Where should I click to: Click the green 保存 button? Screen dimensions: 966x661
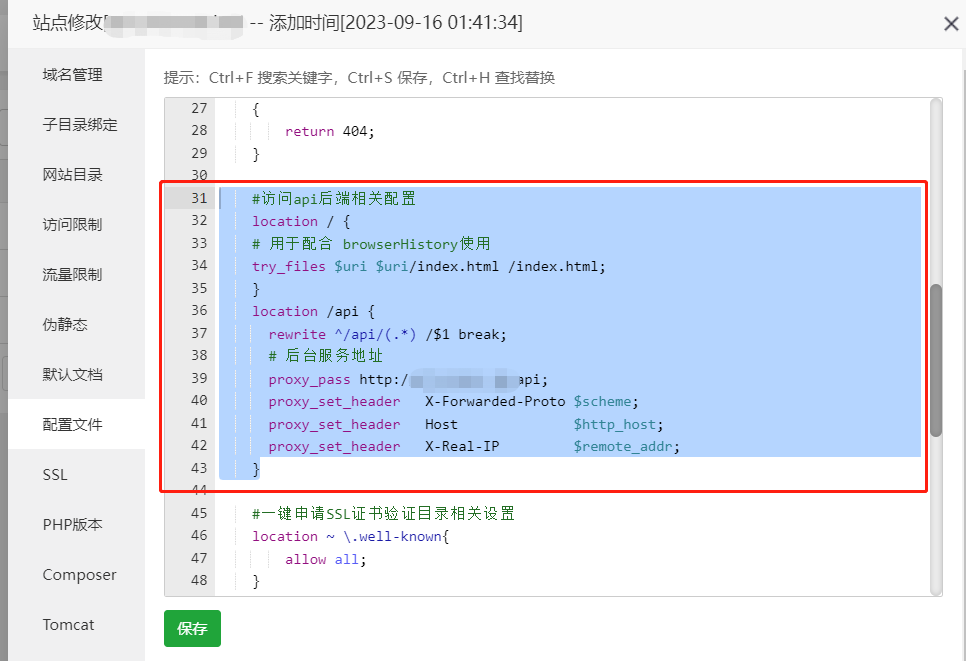click(192, 629)
